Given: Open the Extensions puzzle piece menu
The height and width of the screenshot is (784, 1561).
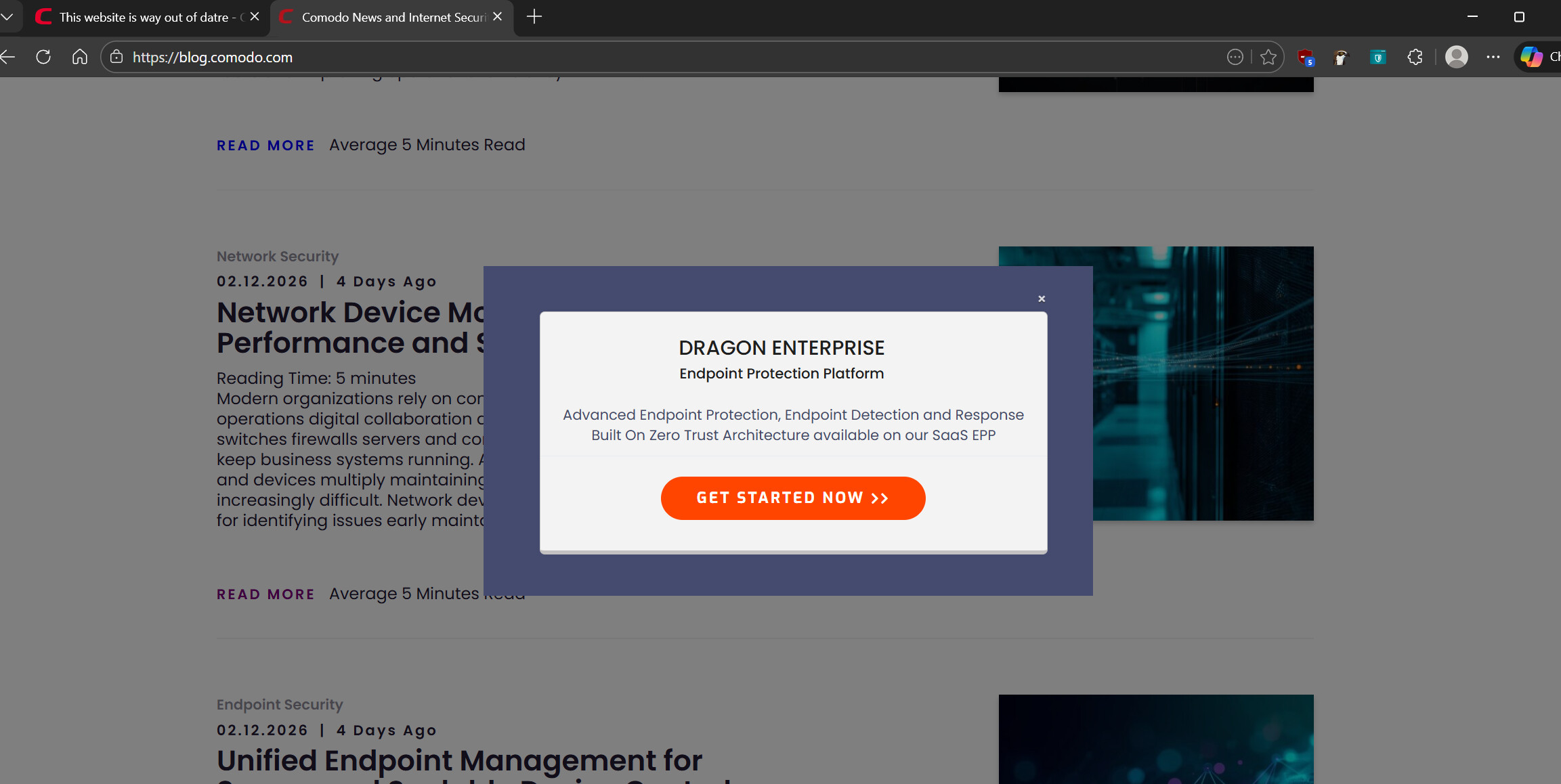Looking at the screenshot, I should pyautogui.click(x=1415, y=58).
